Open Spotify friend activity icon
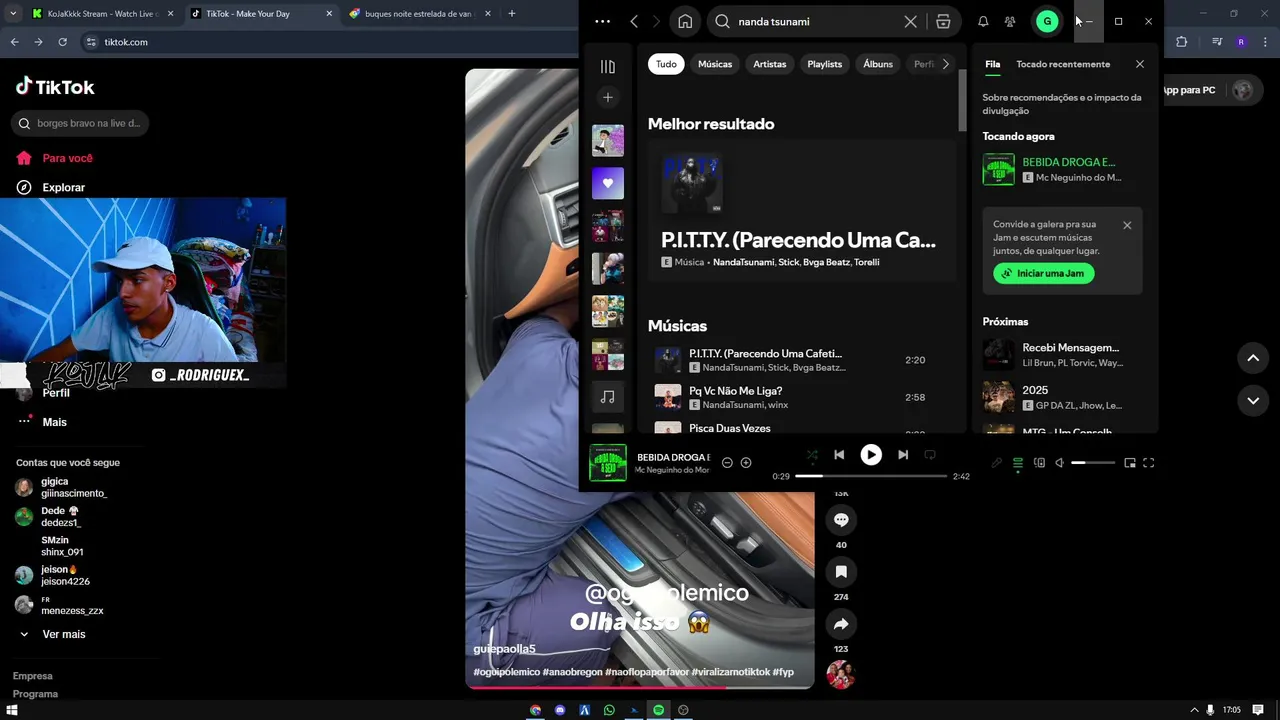Viewport: 1280px width, 720px height. point(1010,21)
